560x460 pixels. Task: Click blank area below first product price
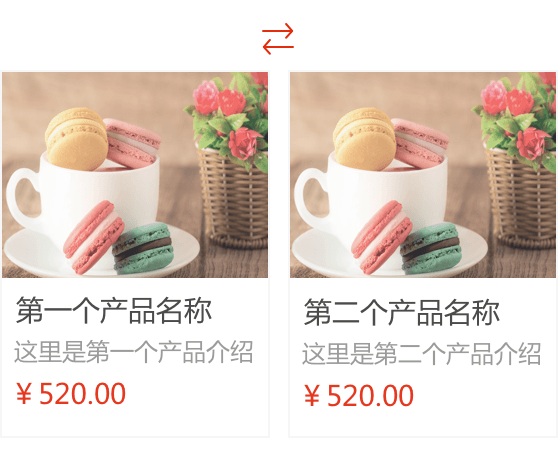pos(135,422)
